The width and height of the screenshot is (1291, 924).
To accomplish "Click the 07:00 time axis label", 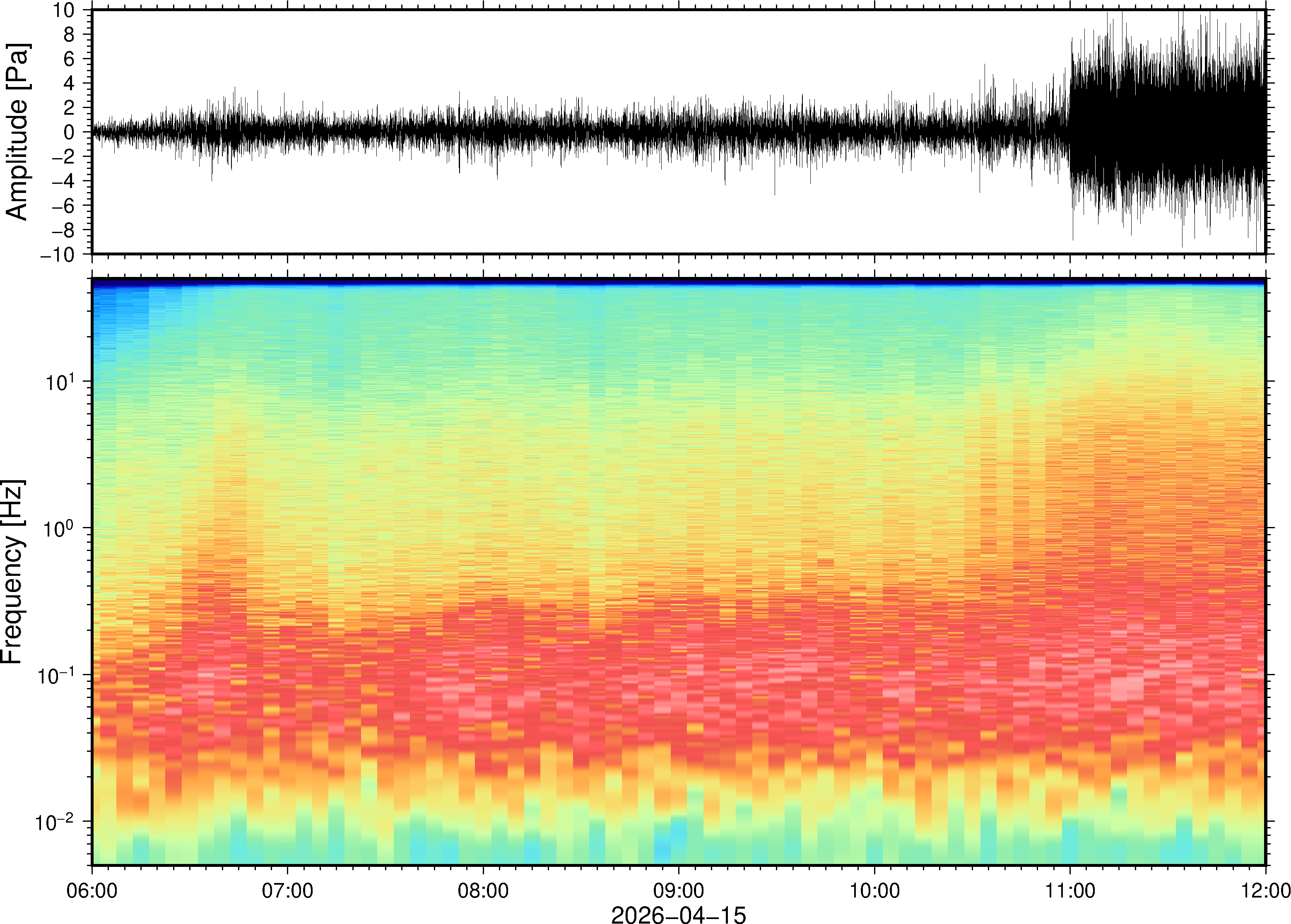I will click(x=287, y=890).
